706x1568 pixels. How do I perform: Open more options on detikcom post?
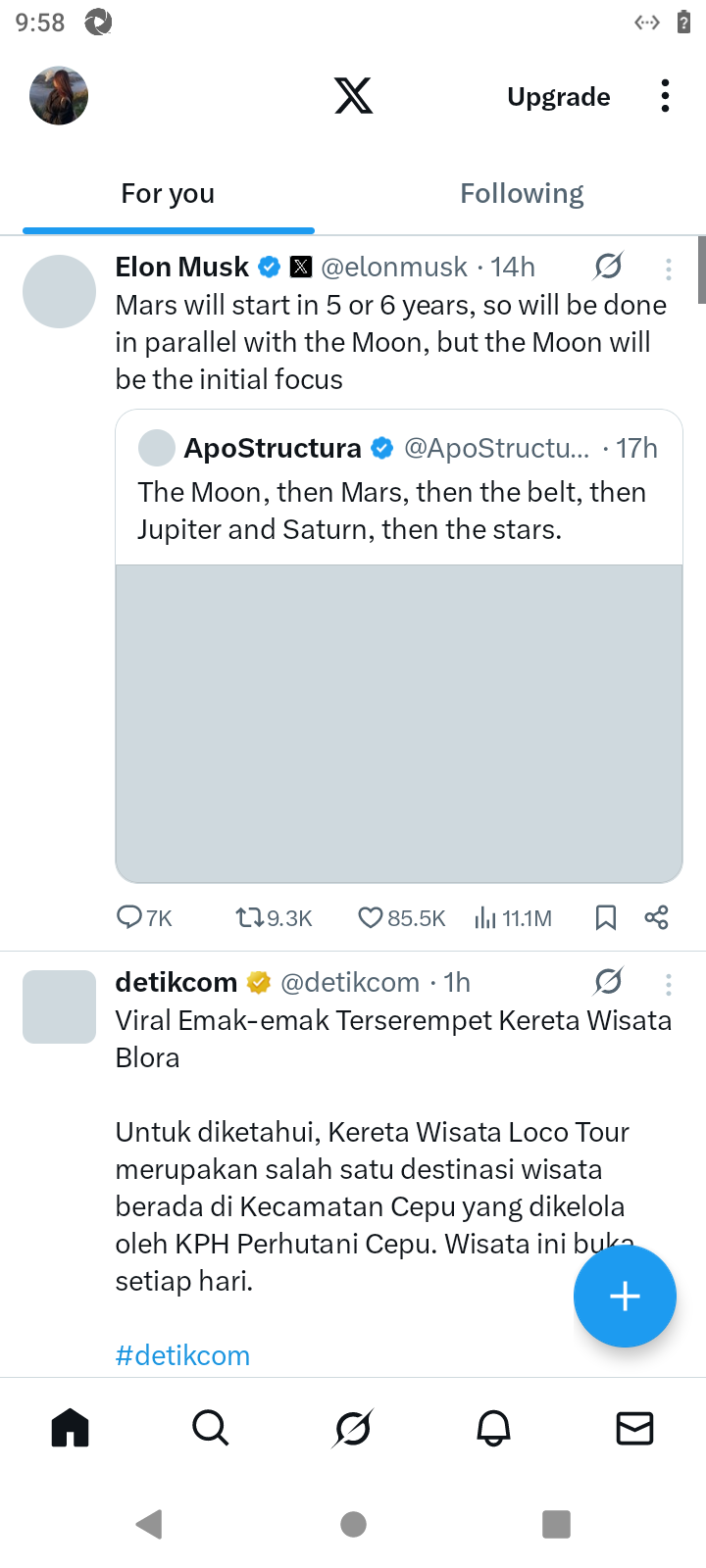669,983
